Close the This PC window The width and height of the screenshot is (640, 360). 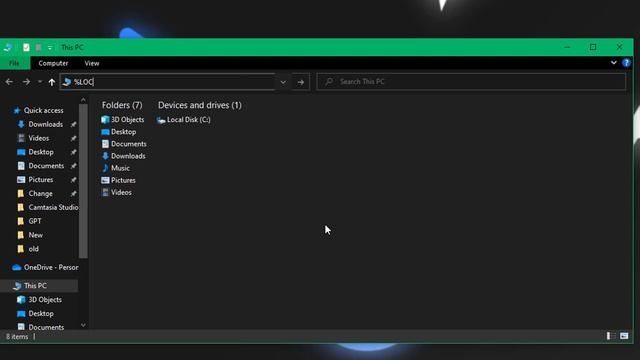620,47
